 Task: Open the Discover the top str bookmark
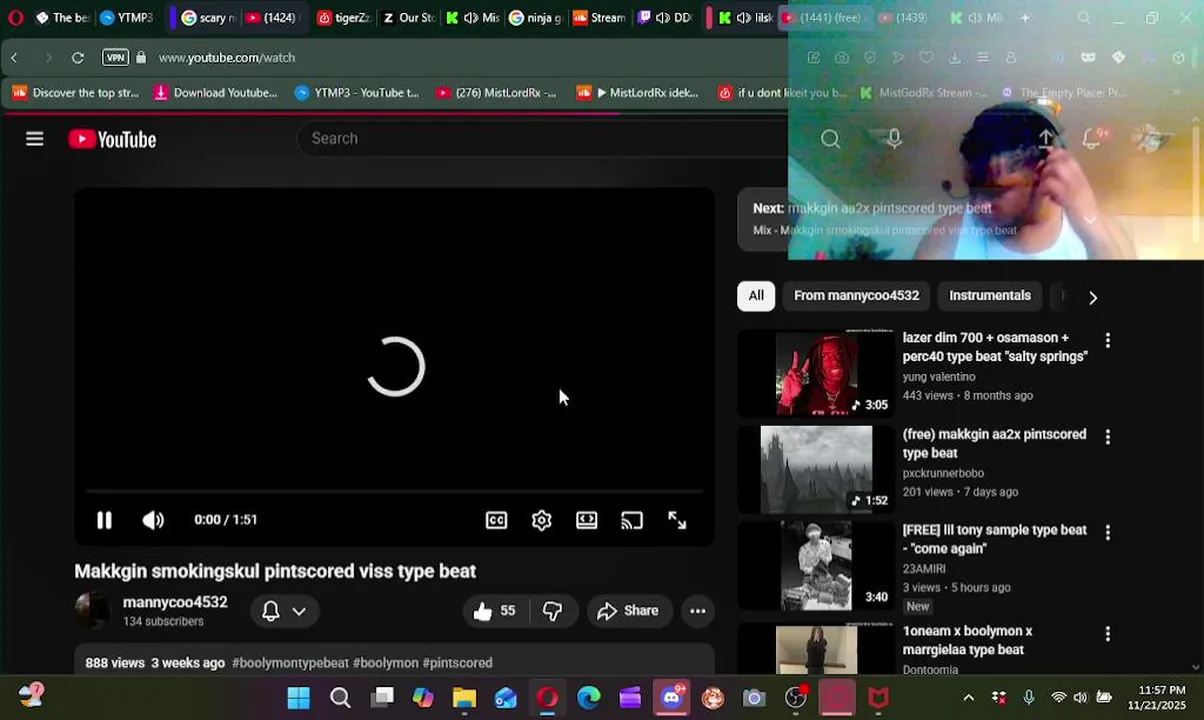coord(75,93)
